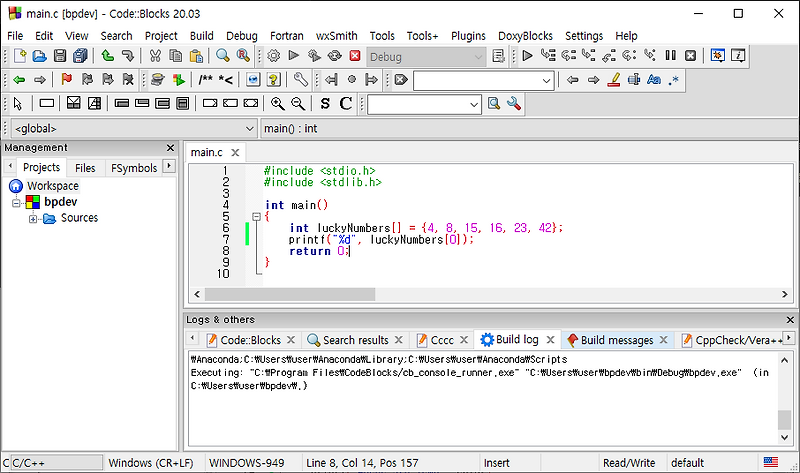Build the project with gear icon
The height and width of the screenshot is (473, 800).
click(x=273, y=56)
